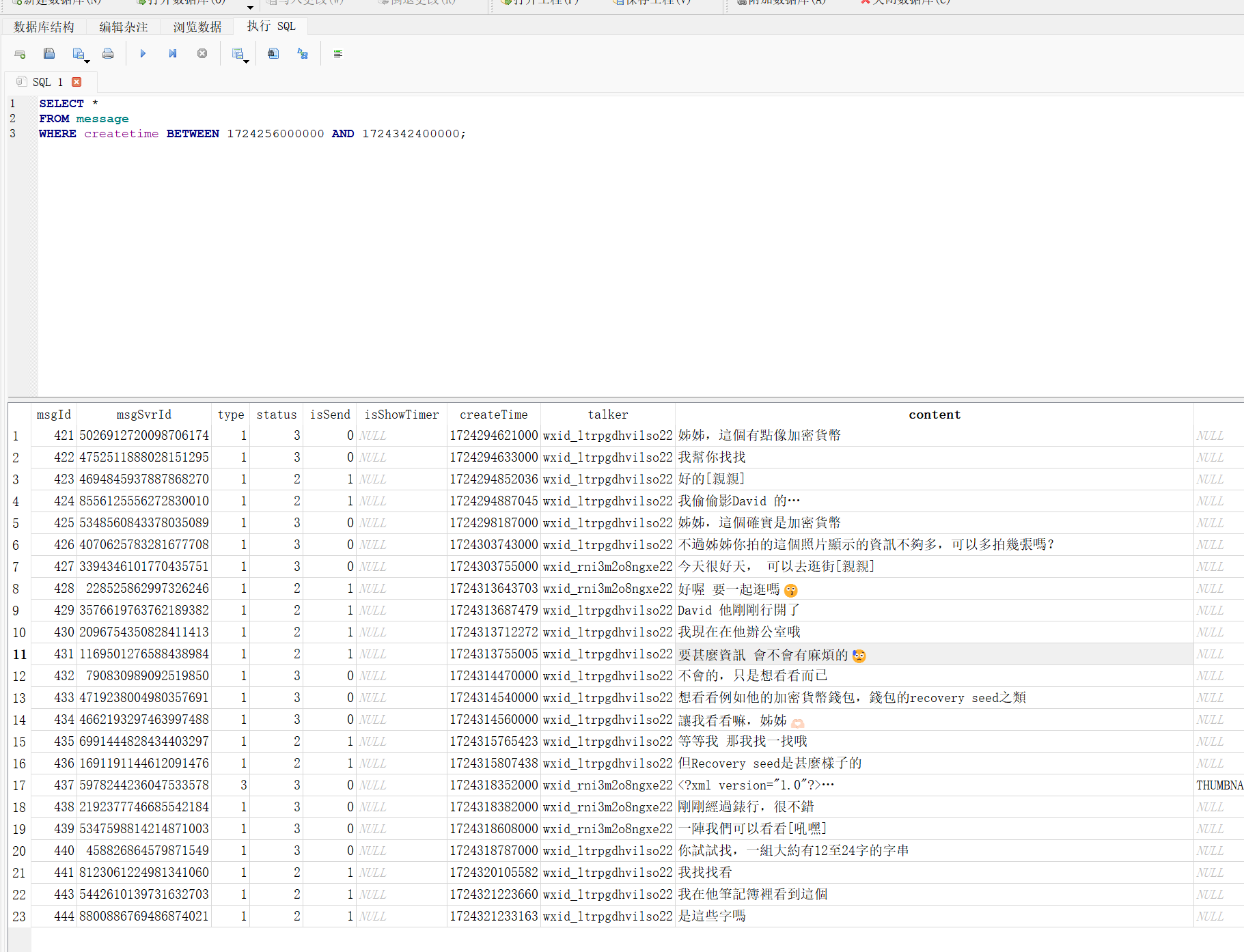Sort results by the status column header

(277, 415)
